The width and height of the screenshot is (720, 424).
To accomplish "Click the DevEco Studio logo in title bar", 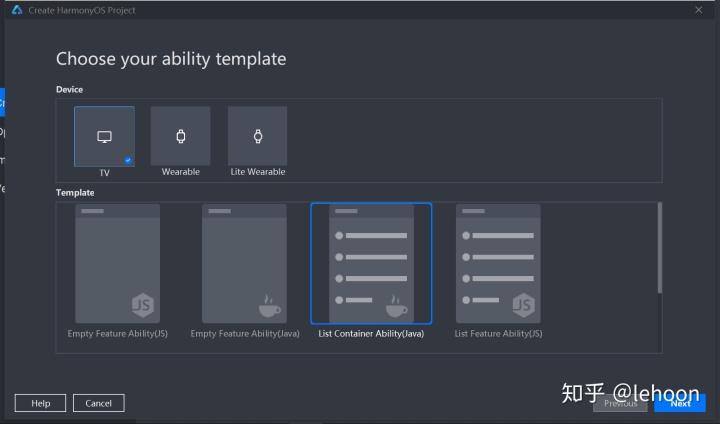I will point(17,10).
